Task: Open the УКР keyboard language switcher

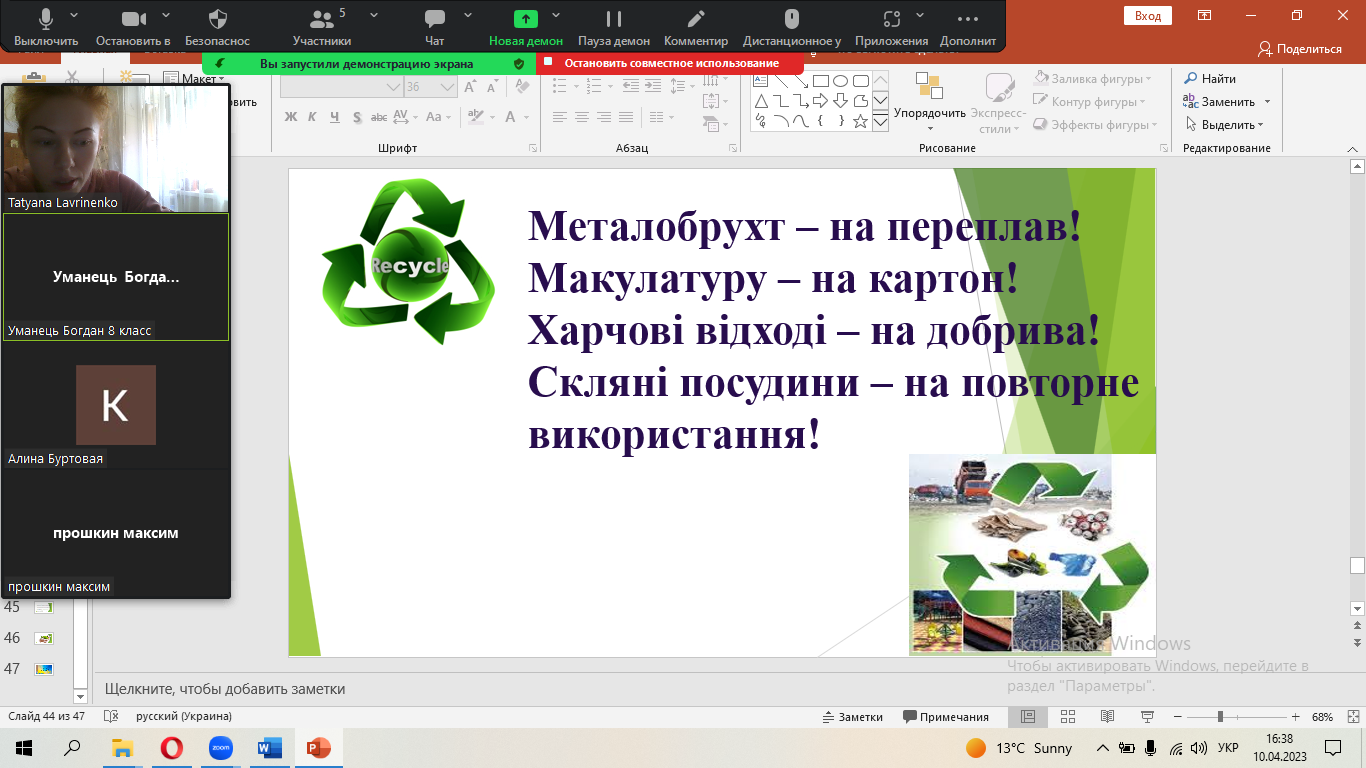Action: [1229, 748]
